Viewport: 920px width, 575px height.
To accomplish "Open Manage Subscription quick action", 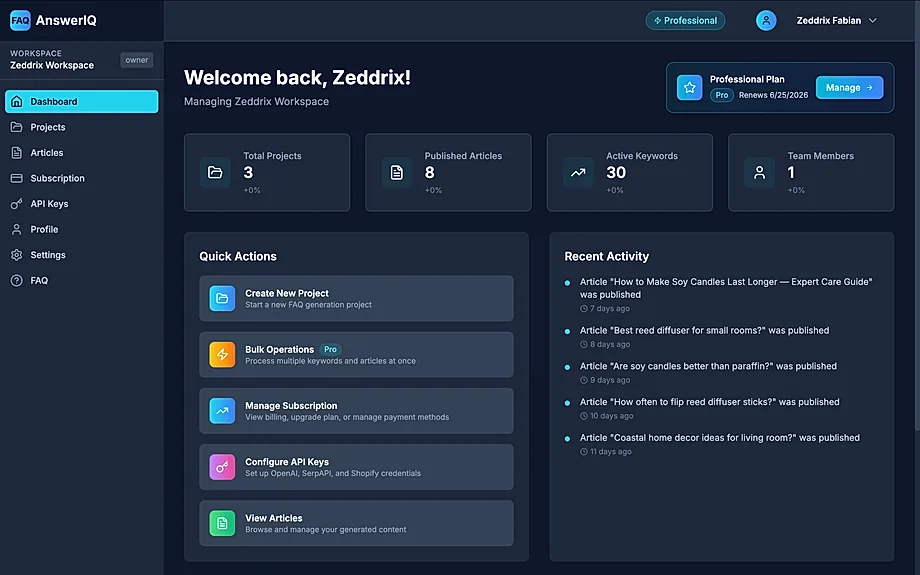I will coord(356,411).
